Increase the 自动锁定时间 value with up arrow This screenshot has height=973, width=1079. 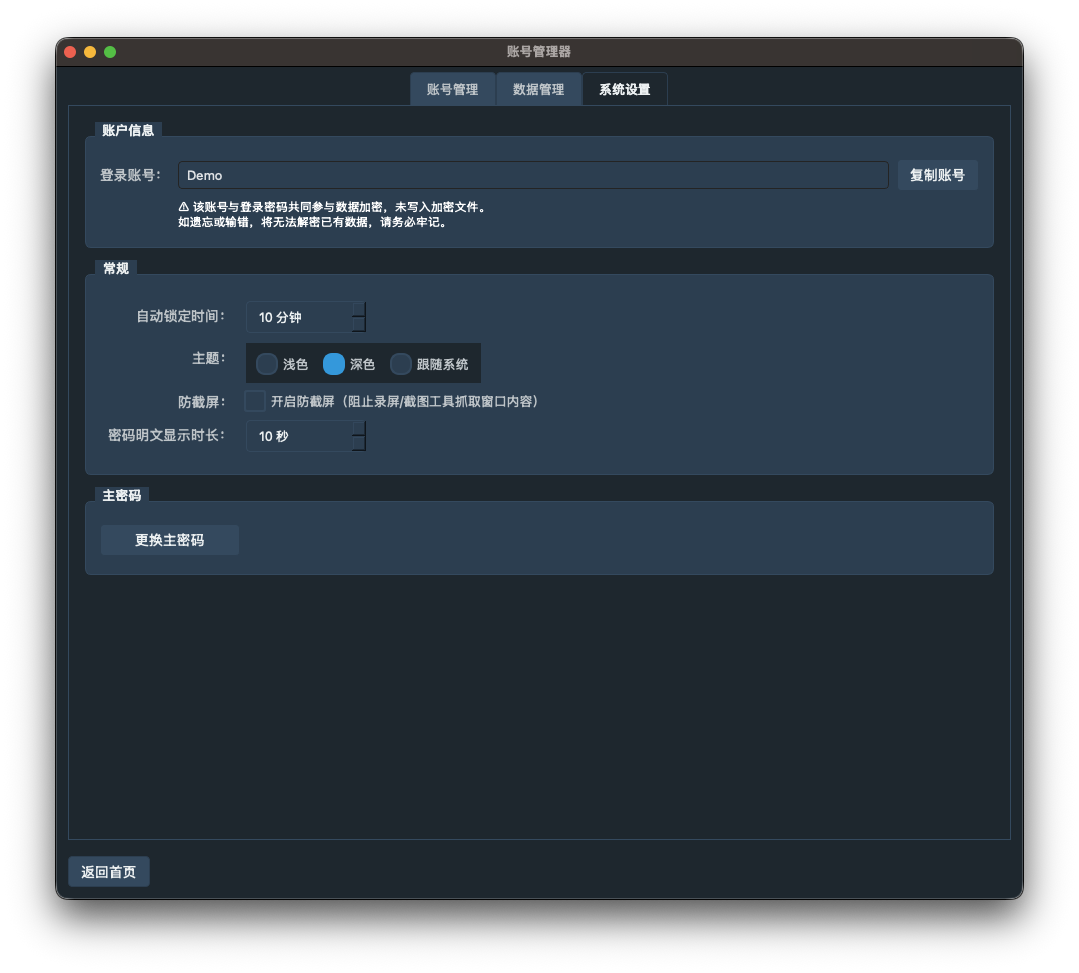[x=359, y=309]
